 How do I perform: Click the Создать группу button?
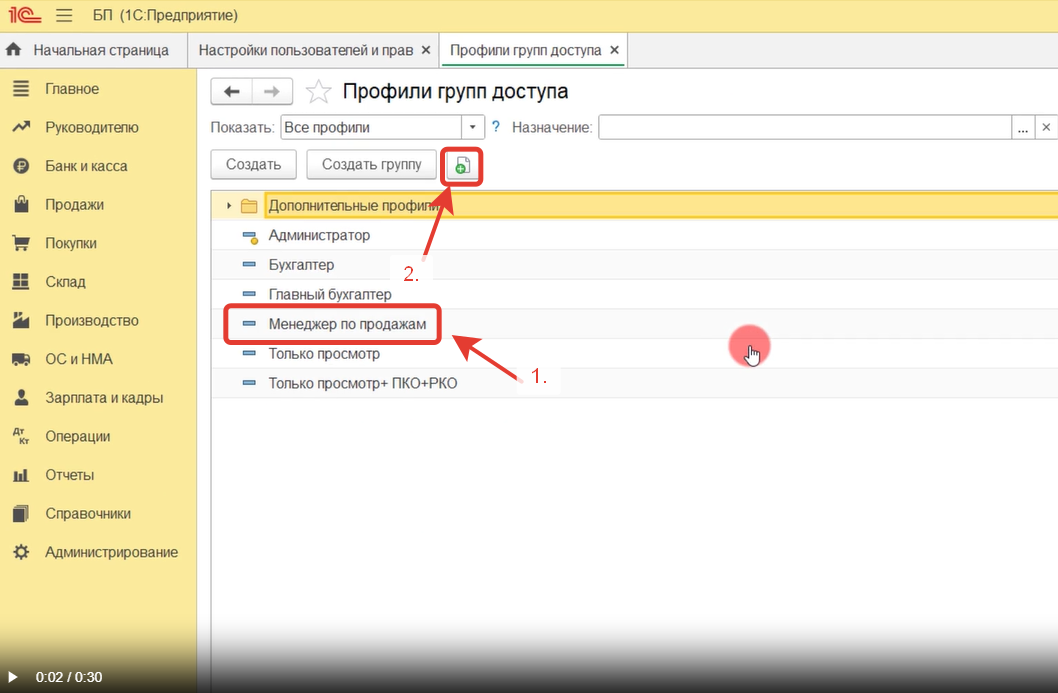click(371, 165)
